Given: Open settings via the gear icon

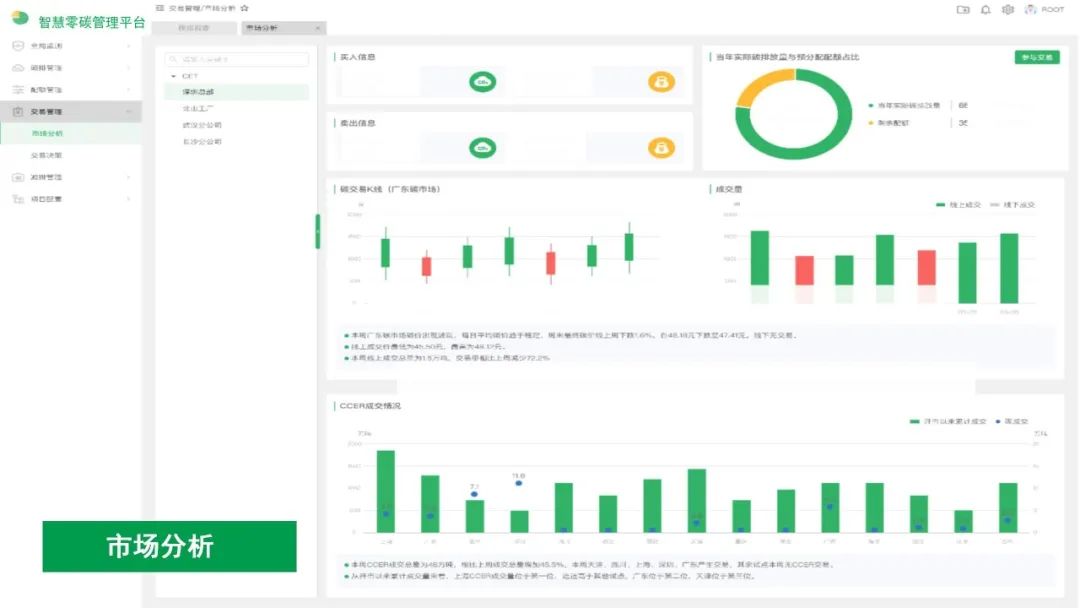Looking at the screenshot, I should pyautogui.click(x=1008, y=10).
